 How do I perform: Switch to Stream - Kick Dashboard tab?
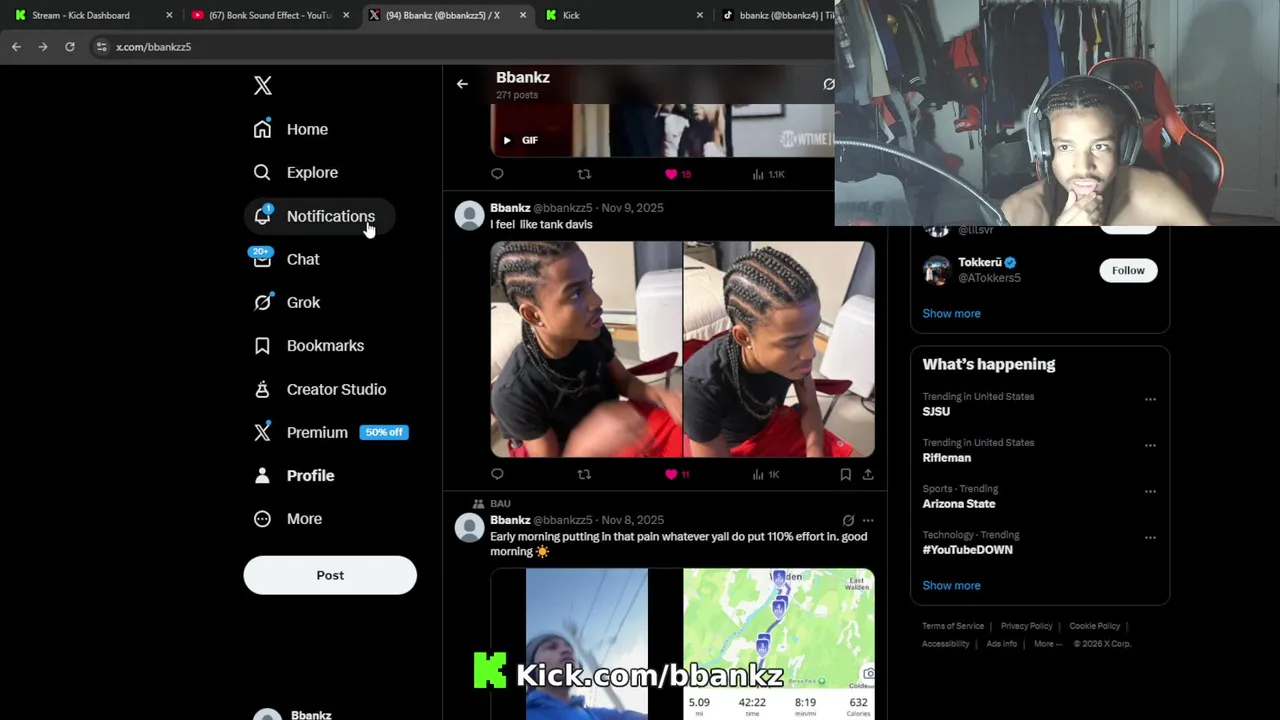click(93, 15)
